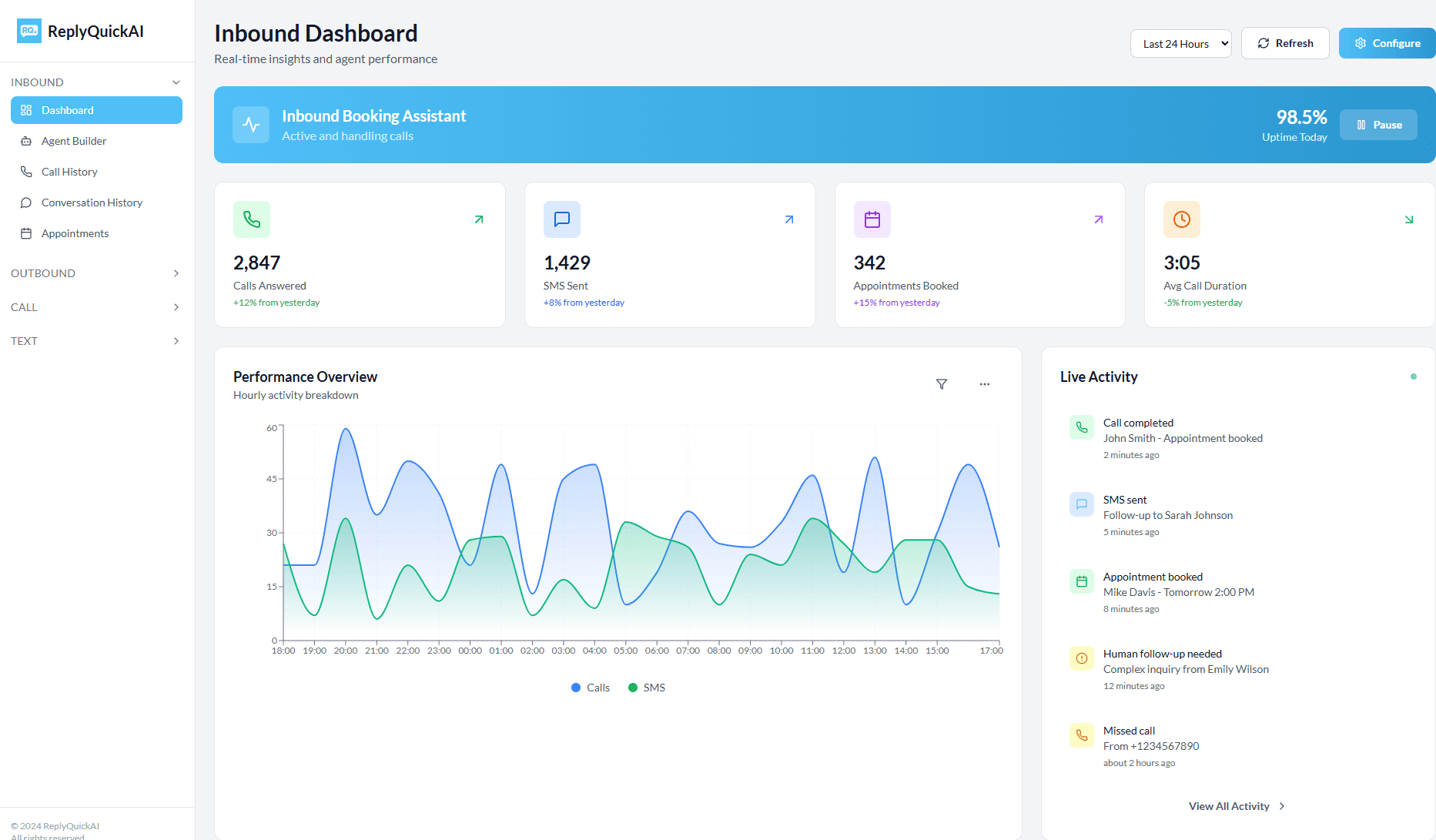Open View All Activity link
The width and height of the screenshot is (1436, 840).
pyautogui.click(x=1237, y=805)
